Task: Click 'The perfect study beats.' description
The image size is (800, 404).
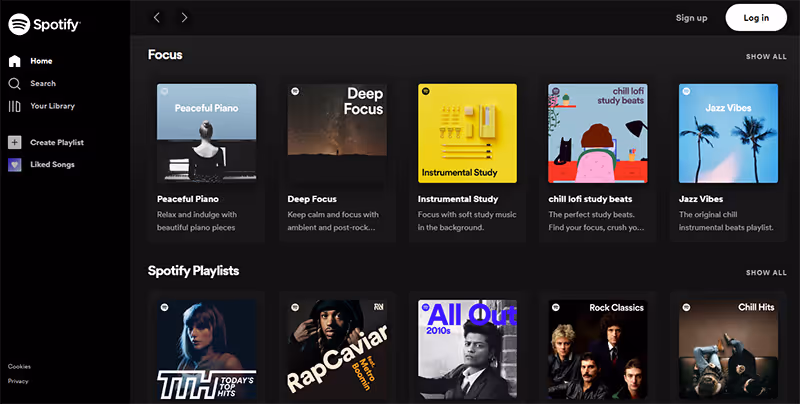Action: point(591,215)
